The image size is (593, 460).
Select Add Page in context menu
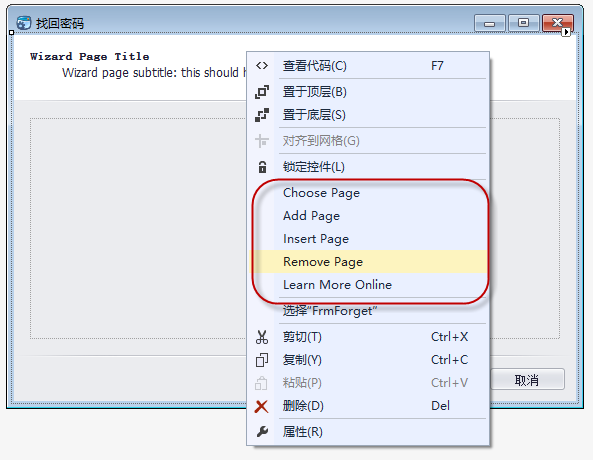368,216
